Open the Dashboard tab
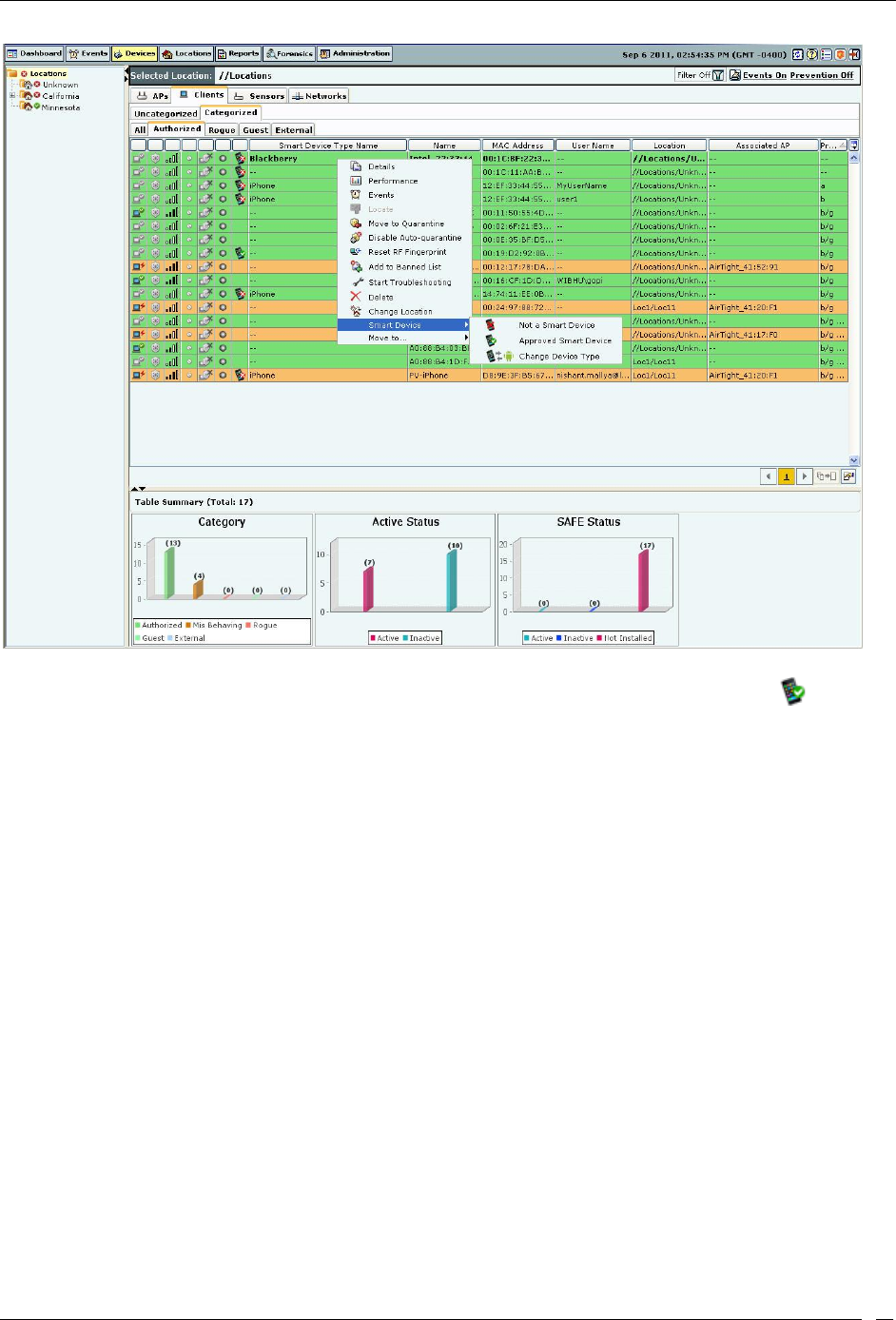The image size is (896, 1320). pyautogui.click(x=35, y=54)
